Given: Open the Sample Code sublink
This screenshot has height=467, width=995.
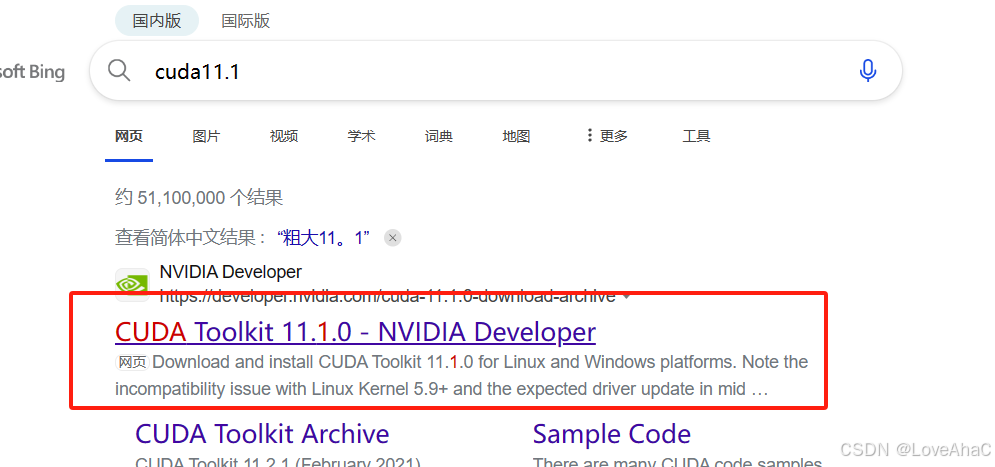Looking at the screenshot, I should coord(612,434).
